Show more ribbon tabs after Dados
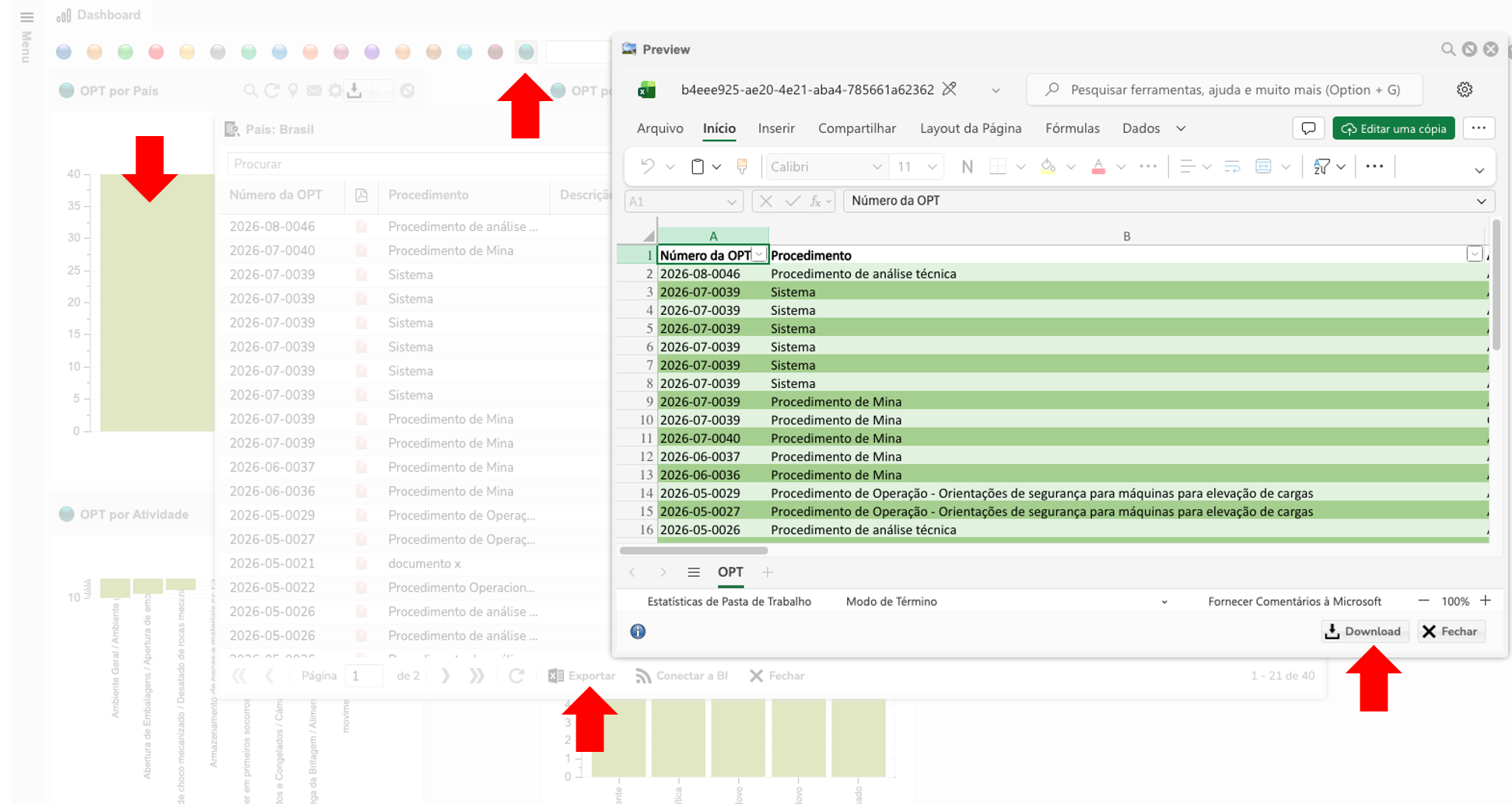 tap(1181, 128)
